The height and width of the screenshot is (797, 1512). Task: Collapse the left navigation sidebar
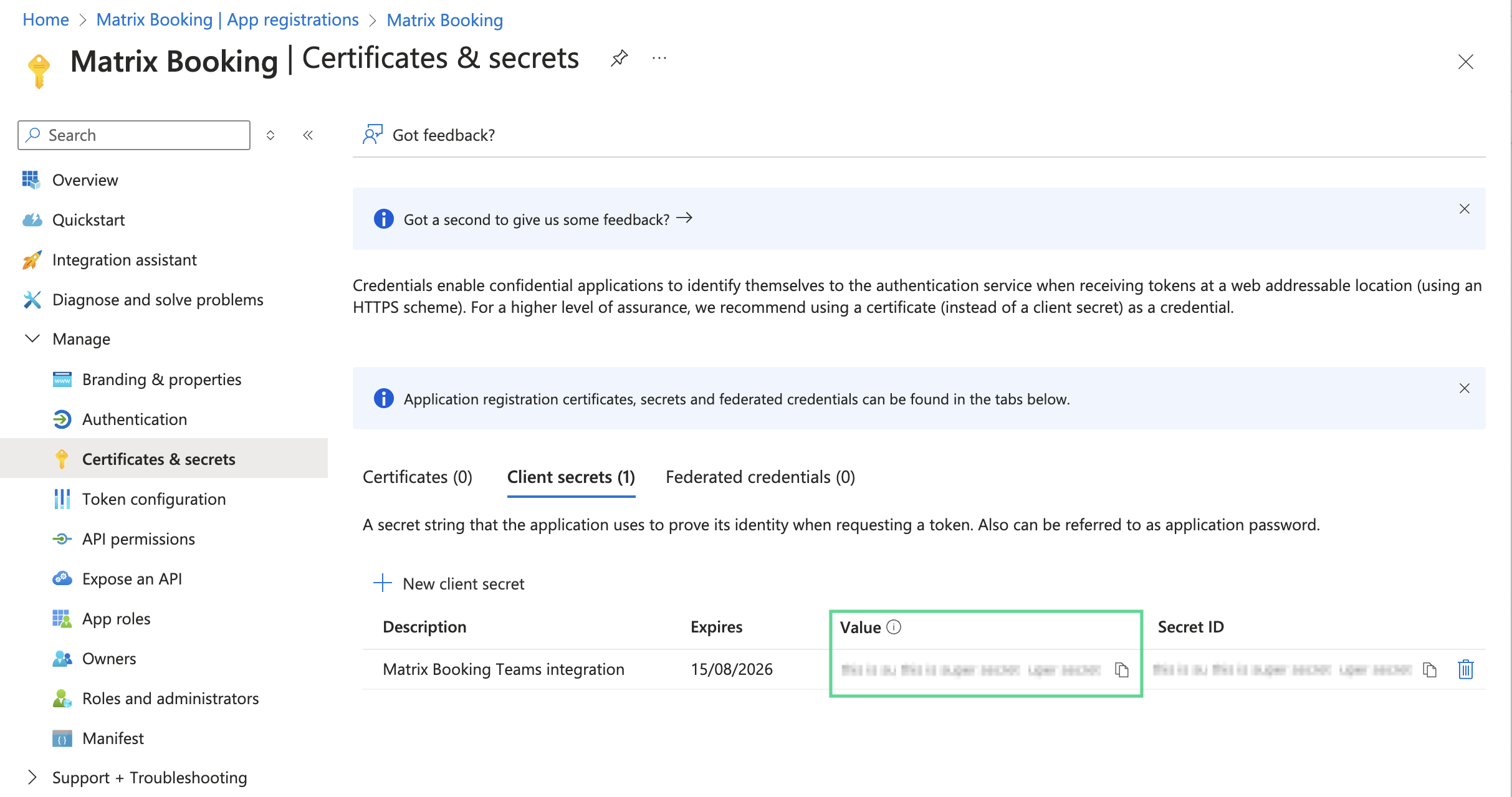[308, 135]
